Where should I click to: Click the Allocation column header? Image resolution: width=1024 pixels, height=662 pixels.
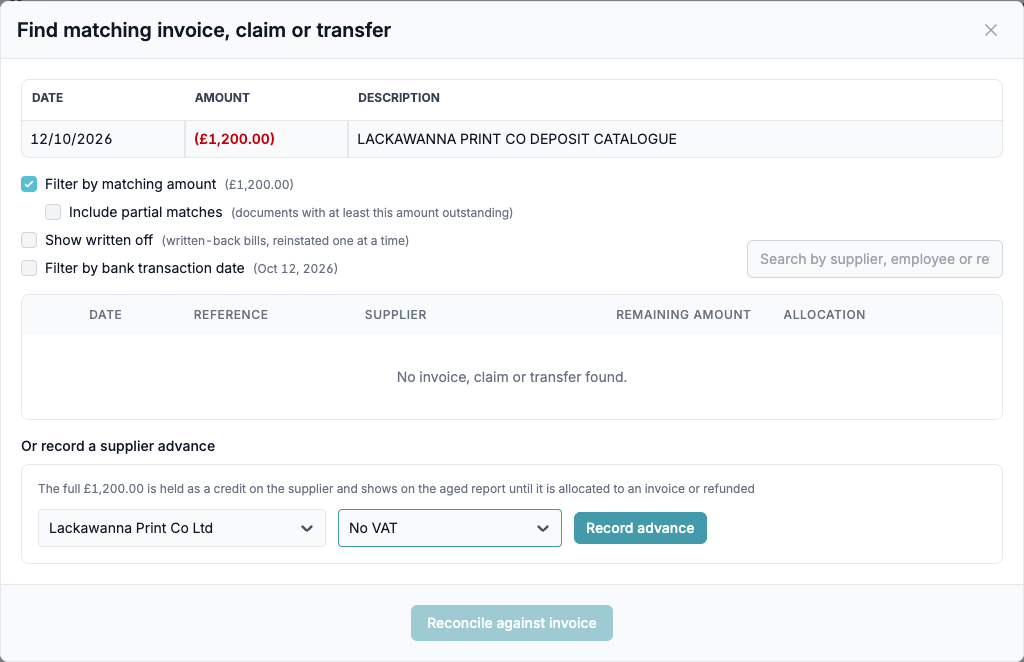click(824, 315)
